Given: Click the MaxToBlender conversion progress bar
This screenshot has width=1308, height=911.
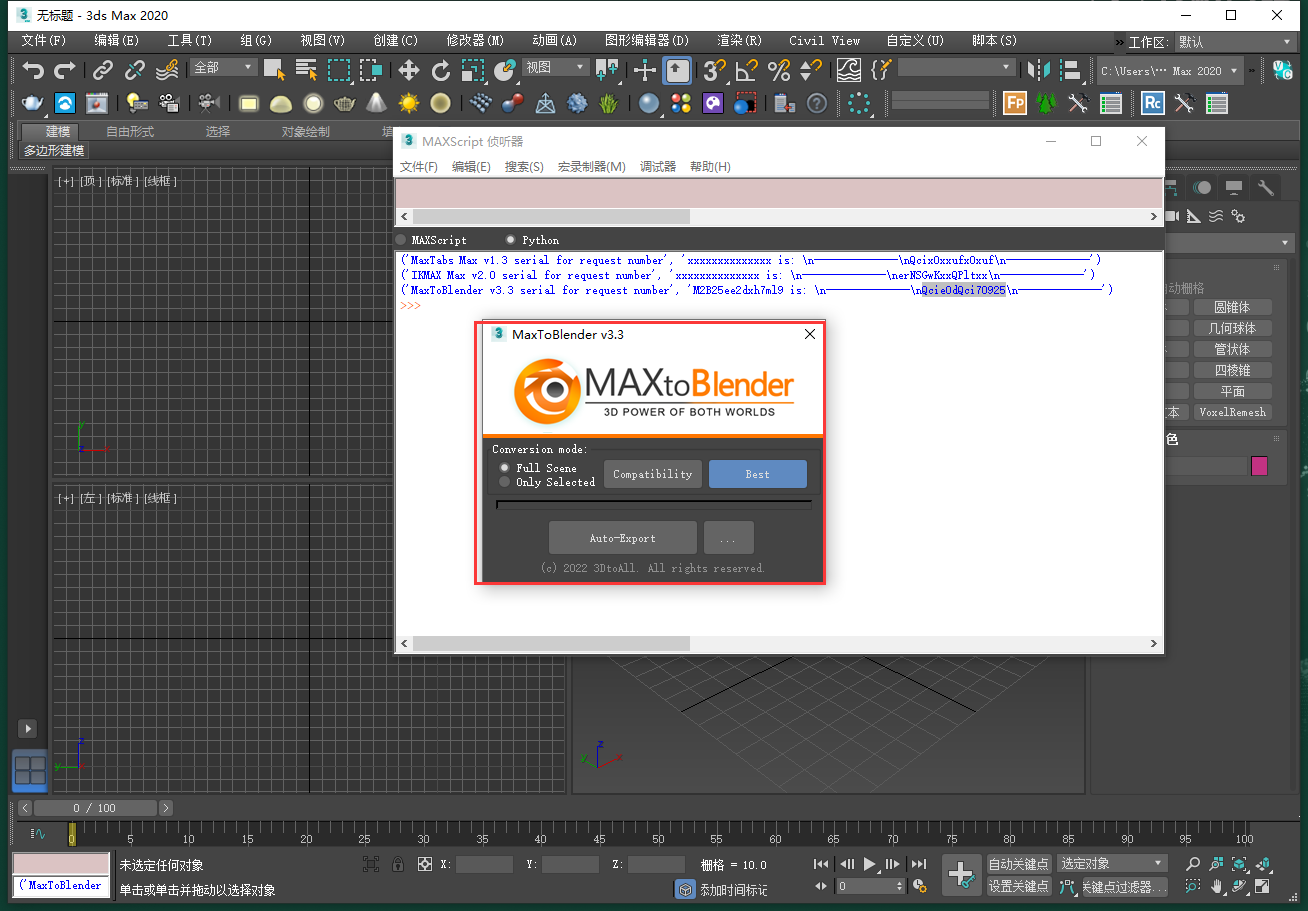Looking at the screenshot, I should [x=654, y=505].
